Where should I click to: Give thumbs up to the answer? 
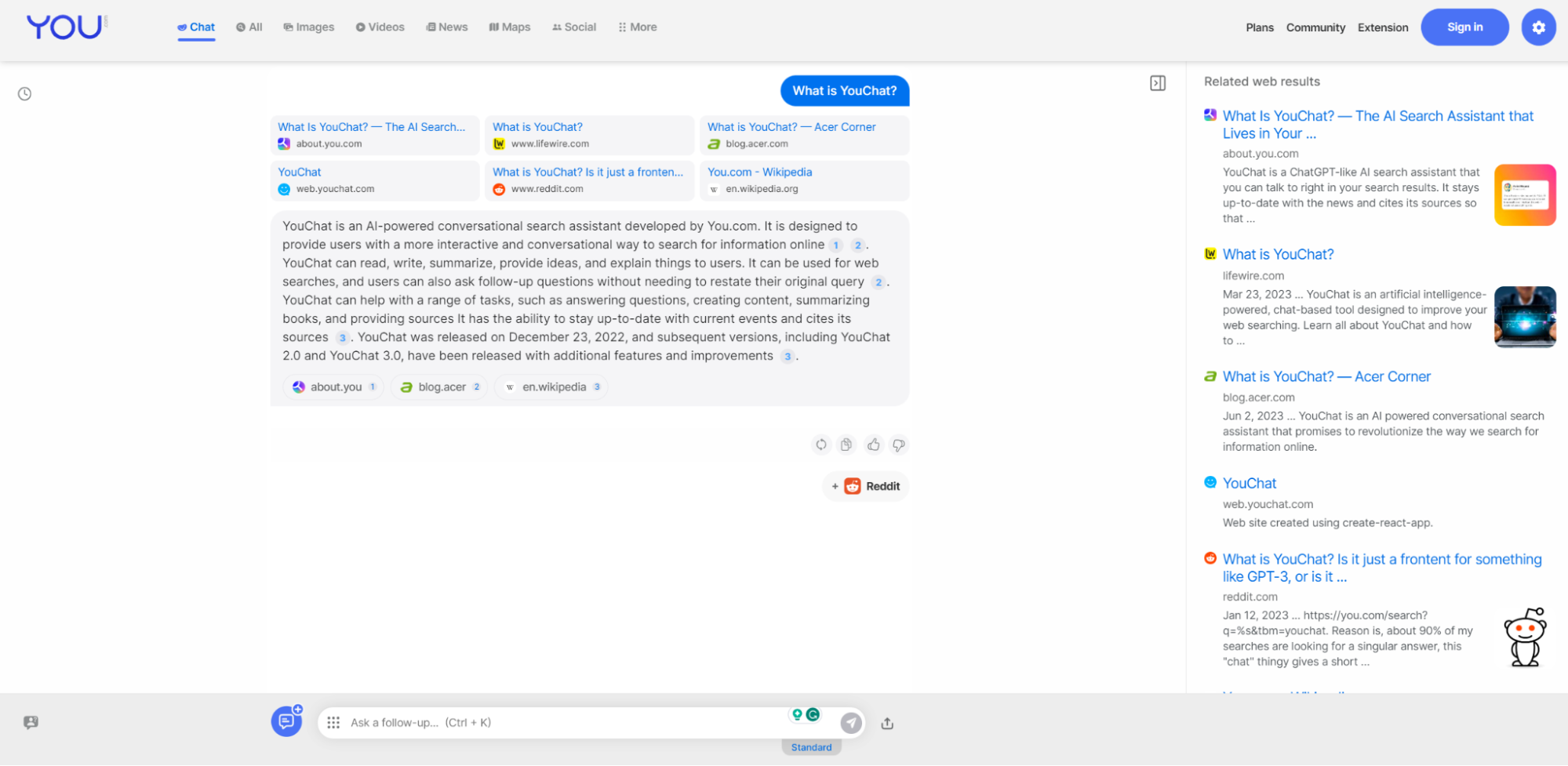click(873, 445)
